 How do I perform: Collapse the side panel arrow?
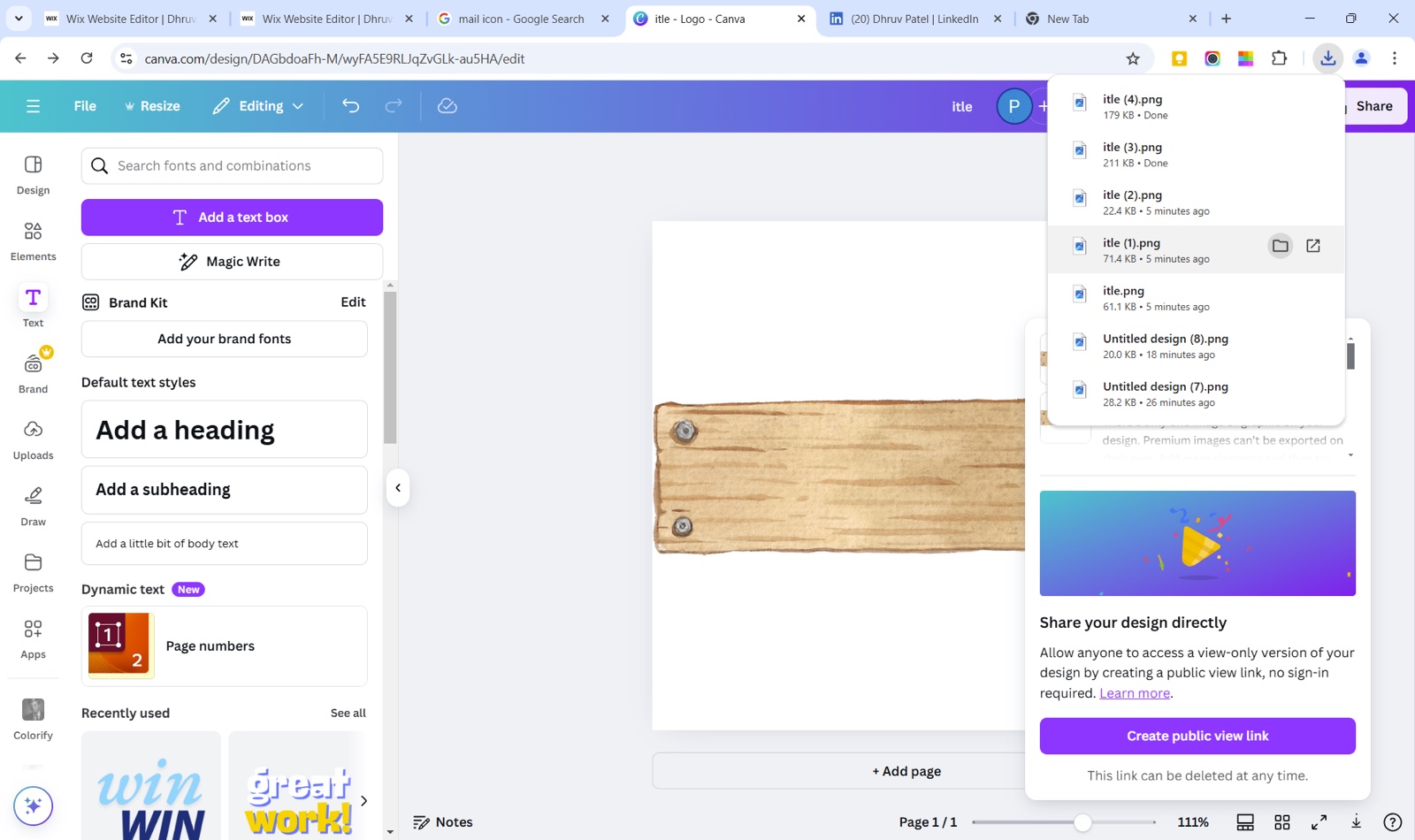pyautogui.click(x=398, y=488)
